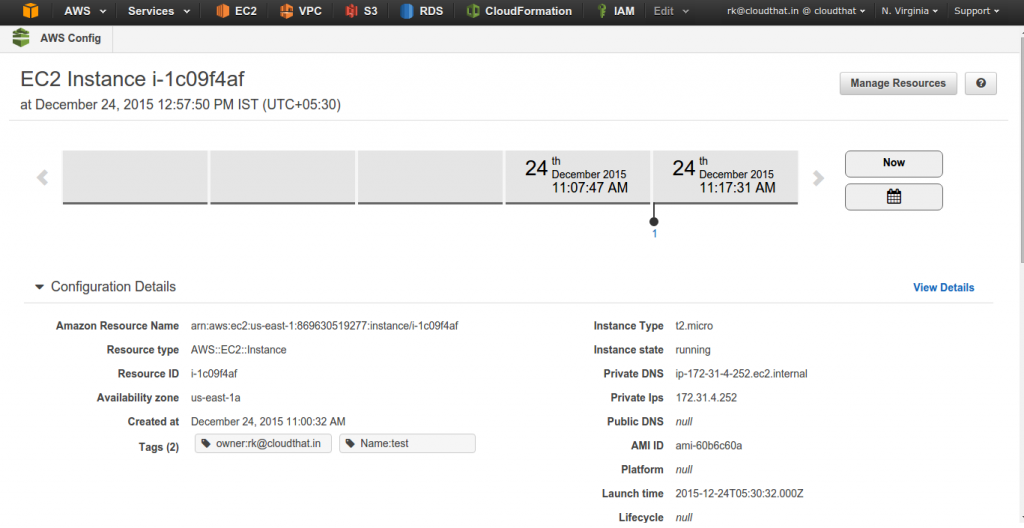Open the S3 service shortcut
Viewport: 1024px width, 528px height.
(362, 11)
